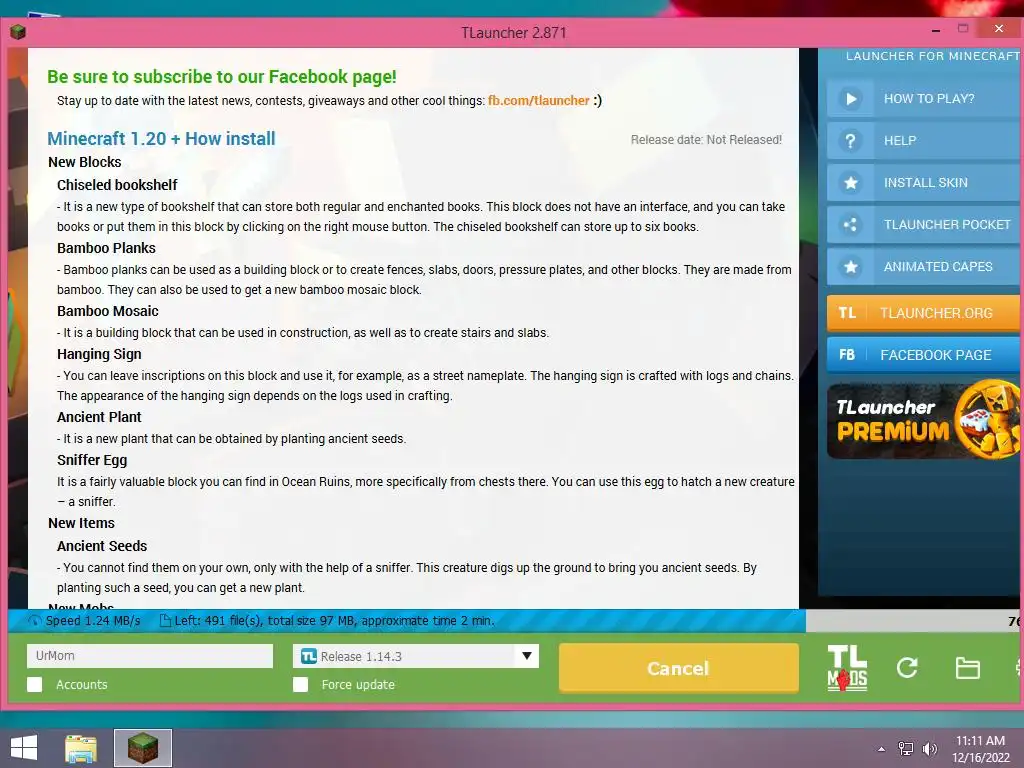Click the Ancient Plant heading
The height and width of the screenshot is (768, 1024).
[99, 417]
